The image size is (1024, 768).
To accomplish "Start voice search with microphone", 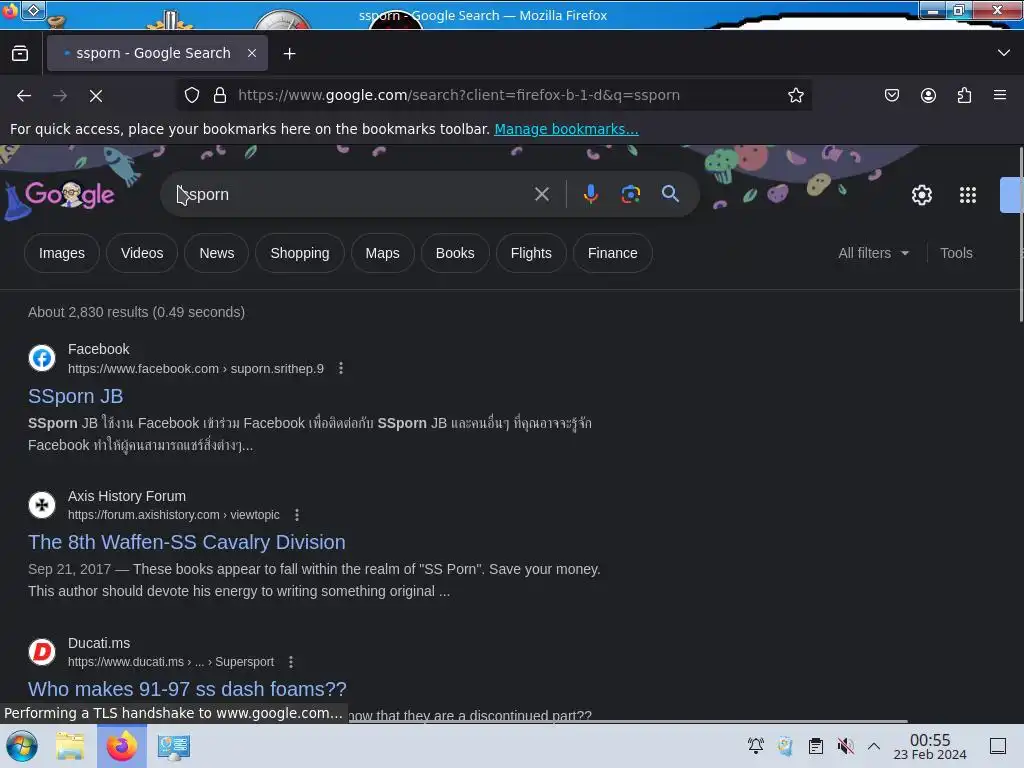I will [x=591, y=194].
